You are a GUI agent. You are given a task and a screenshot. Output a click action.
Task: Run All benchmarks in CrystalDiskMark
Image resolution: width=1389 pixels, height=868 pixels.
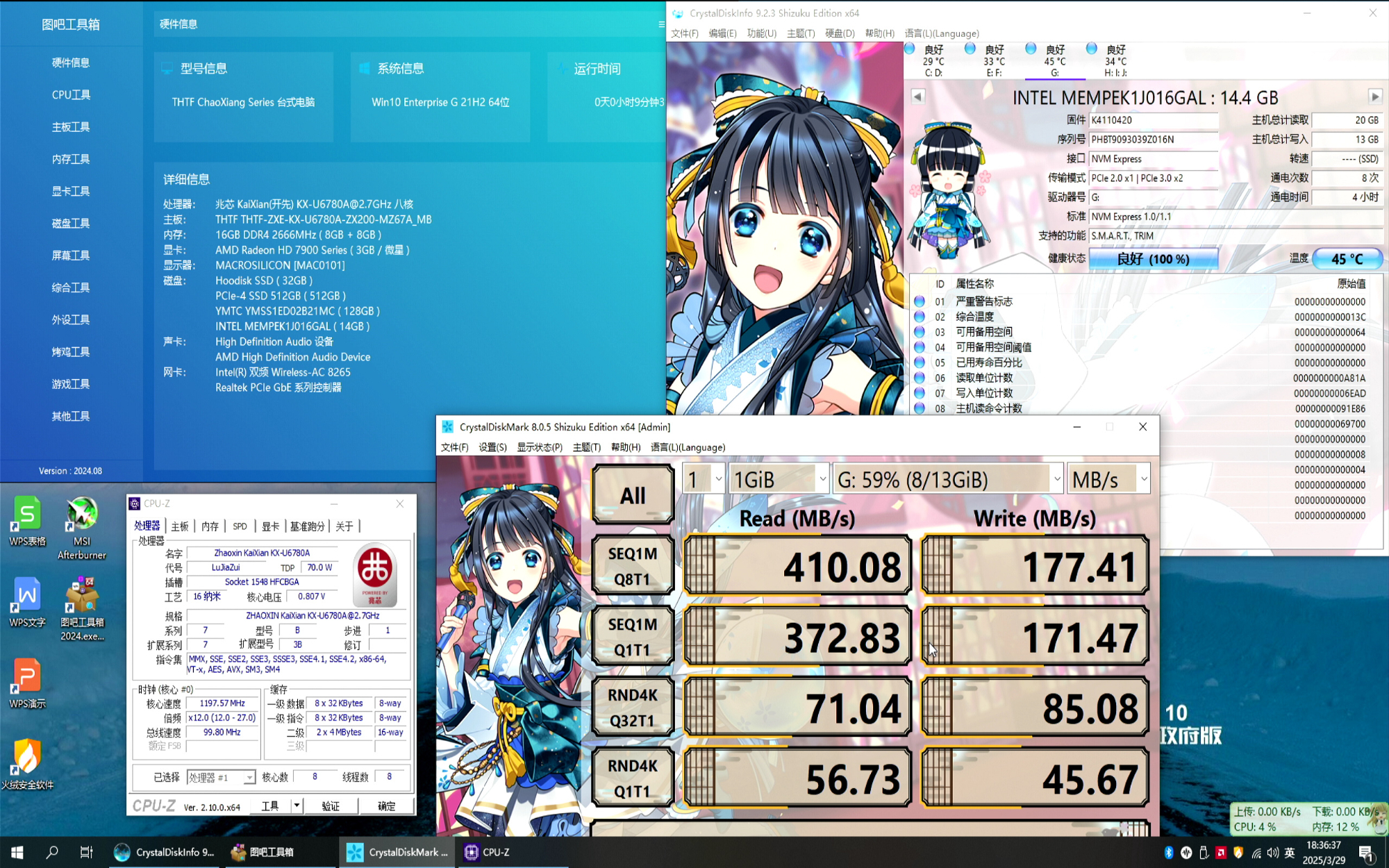pos(633,494)
